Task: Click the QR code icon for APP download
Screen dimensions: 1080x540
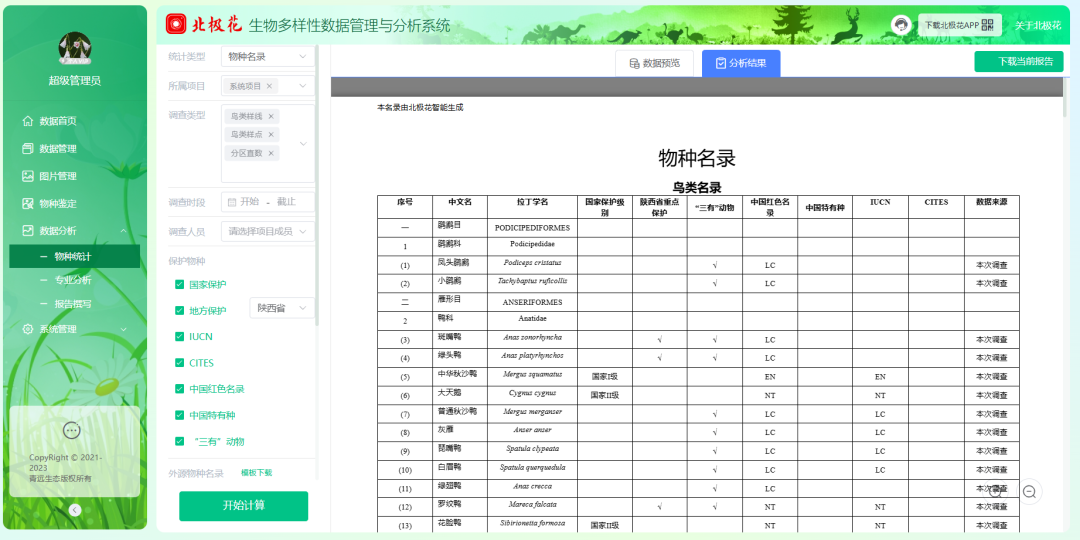Action: pyautogui.click(x=988, y=25)
